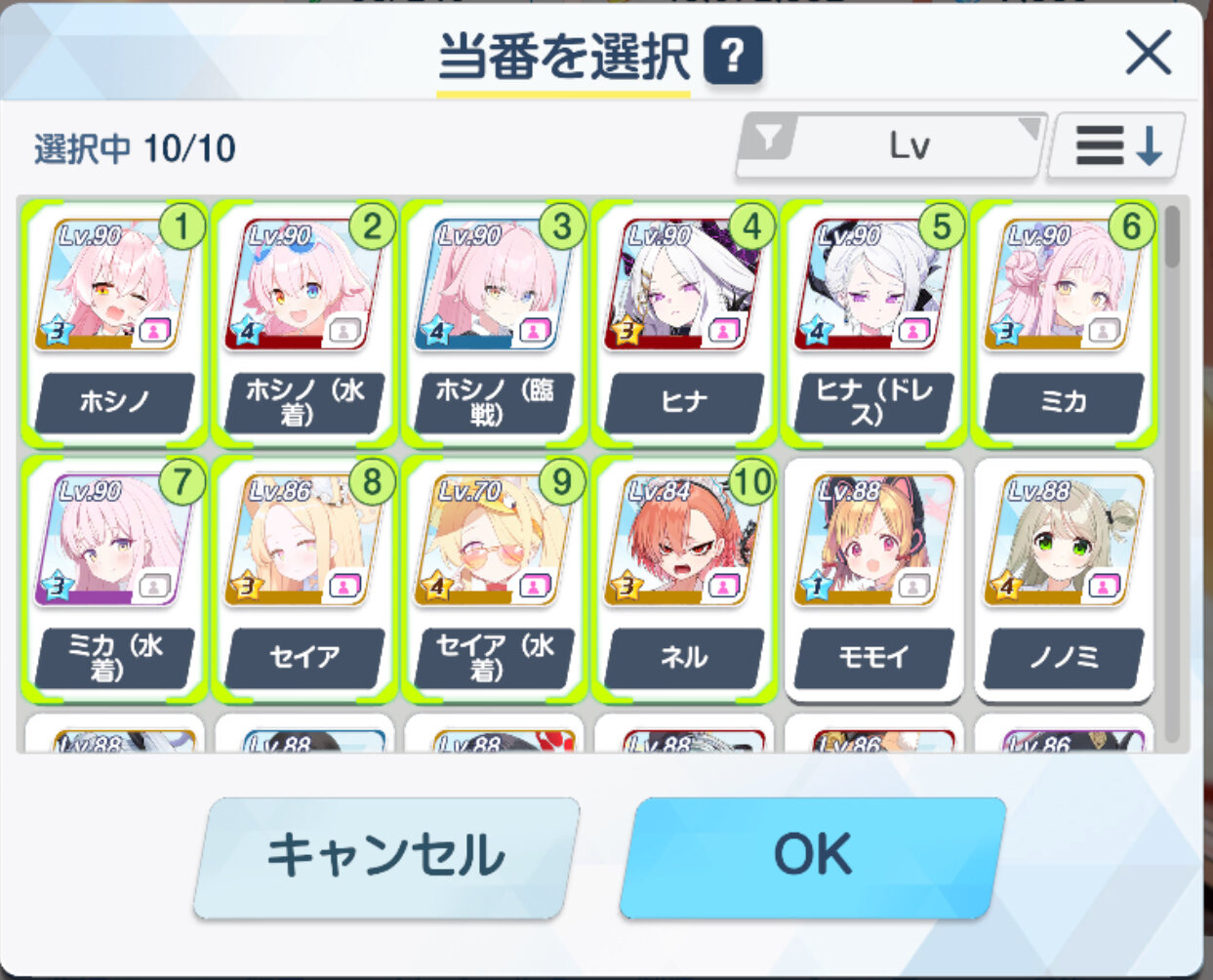Select the セイア（水着） name label
1213x980 pixels.
(x=494, y=657)
